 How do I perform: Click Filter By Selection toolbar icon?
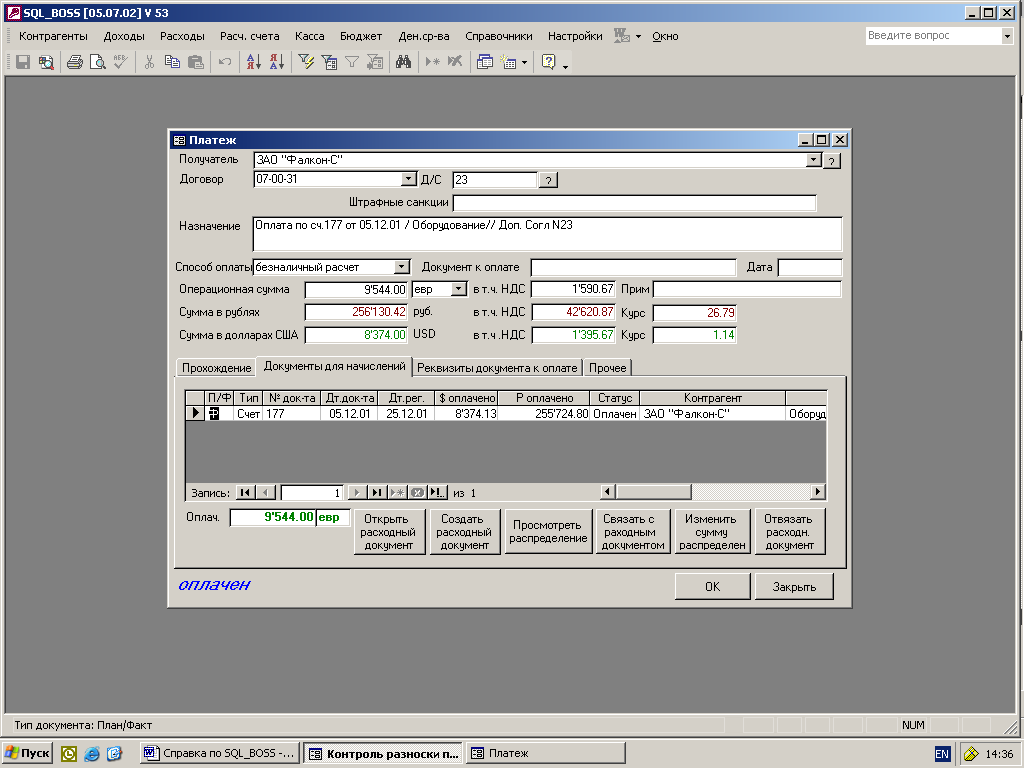tap(307, 62)
